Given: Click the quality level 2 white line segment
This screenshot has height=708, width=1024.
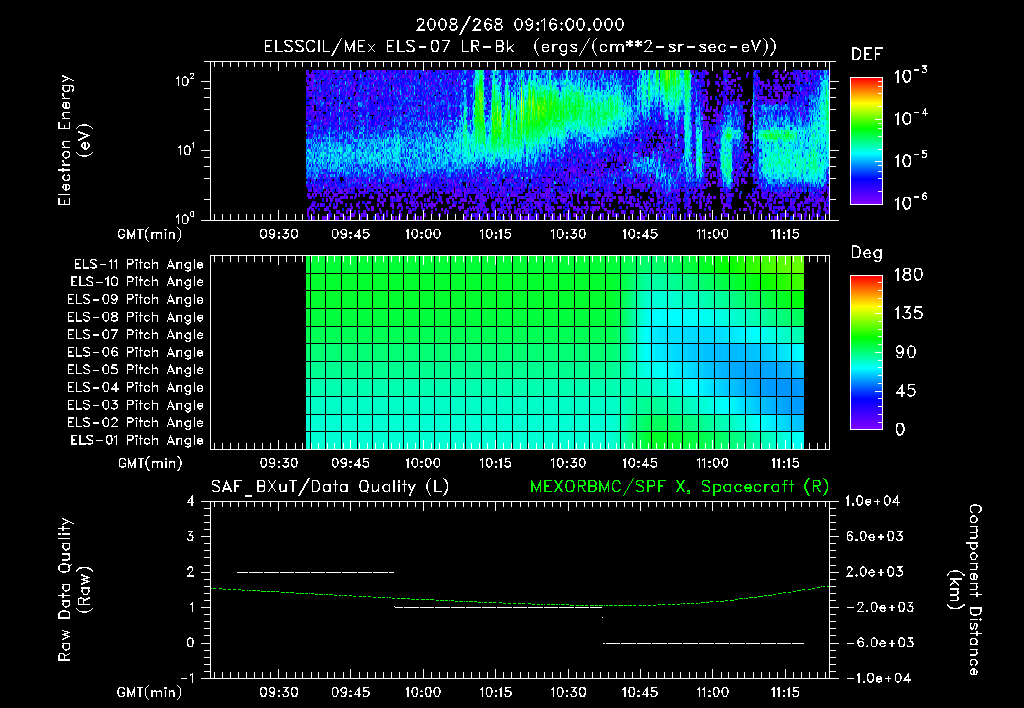Looking at the screenshot, I should click(x=315, y=572).
